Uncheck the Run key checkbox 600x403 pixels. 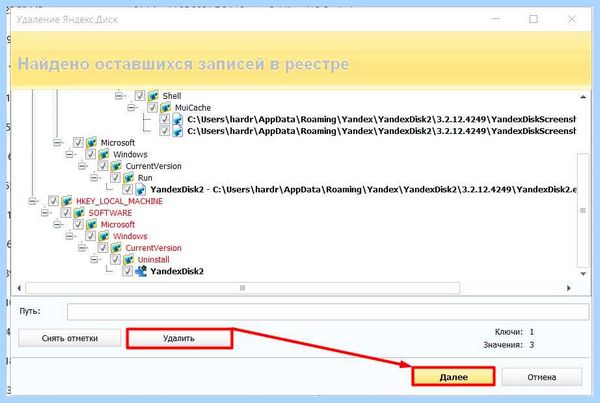click(x=115, y=178)
